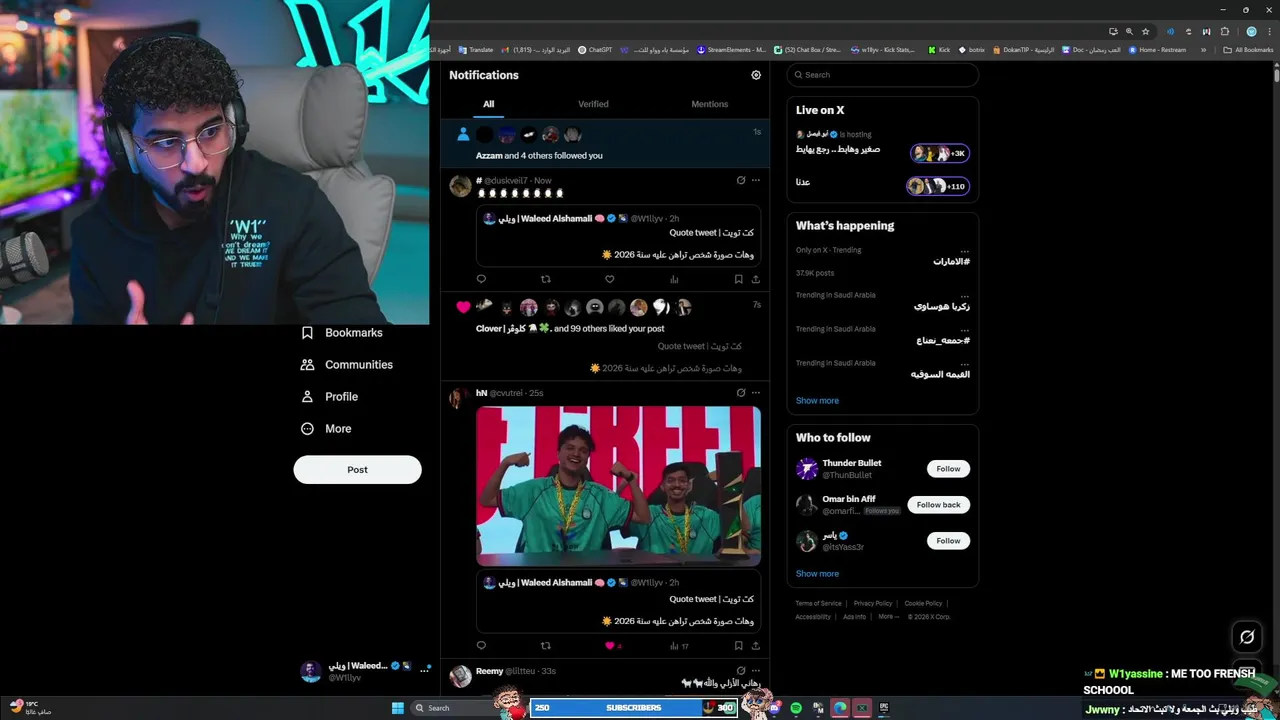Screen dimensions: 1280x720
Task: Bookmark this page star icon
Action: click(1146, 32)
